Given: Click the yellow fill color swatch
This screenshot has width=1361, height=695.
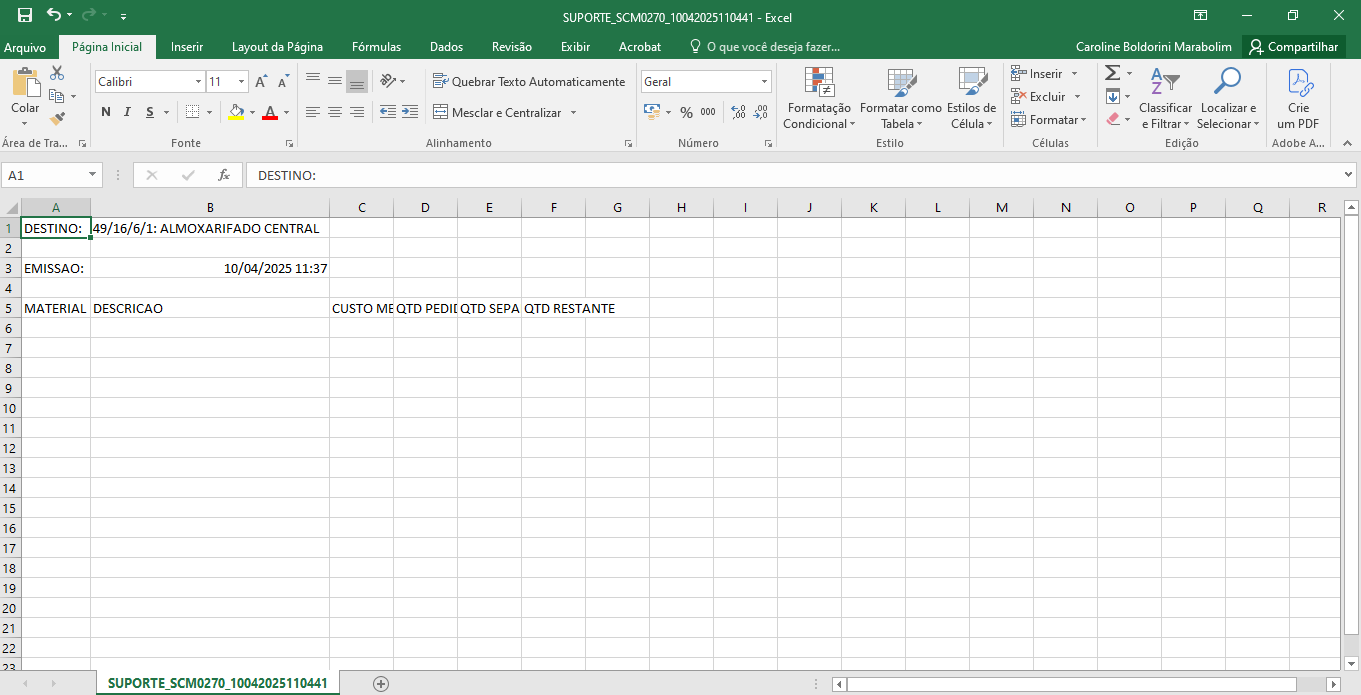Looking at the screenshot, I should pos(236,112).
